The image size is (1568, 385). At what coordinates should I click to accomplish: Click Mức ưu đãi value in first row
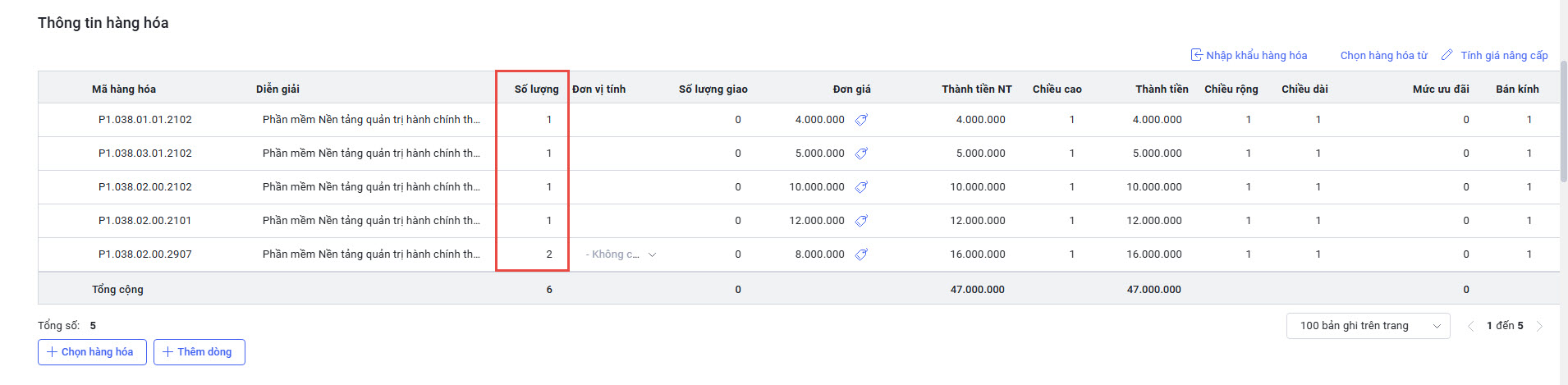coord(1465,120)
